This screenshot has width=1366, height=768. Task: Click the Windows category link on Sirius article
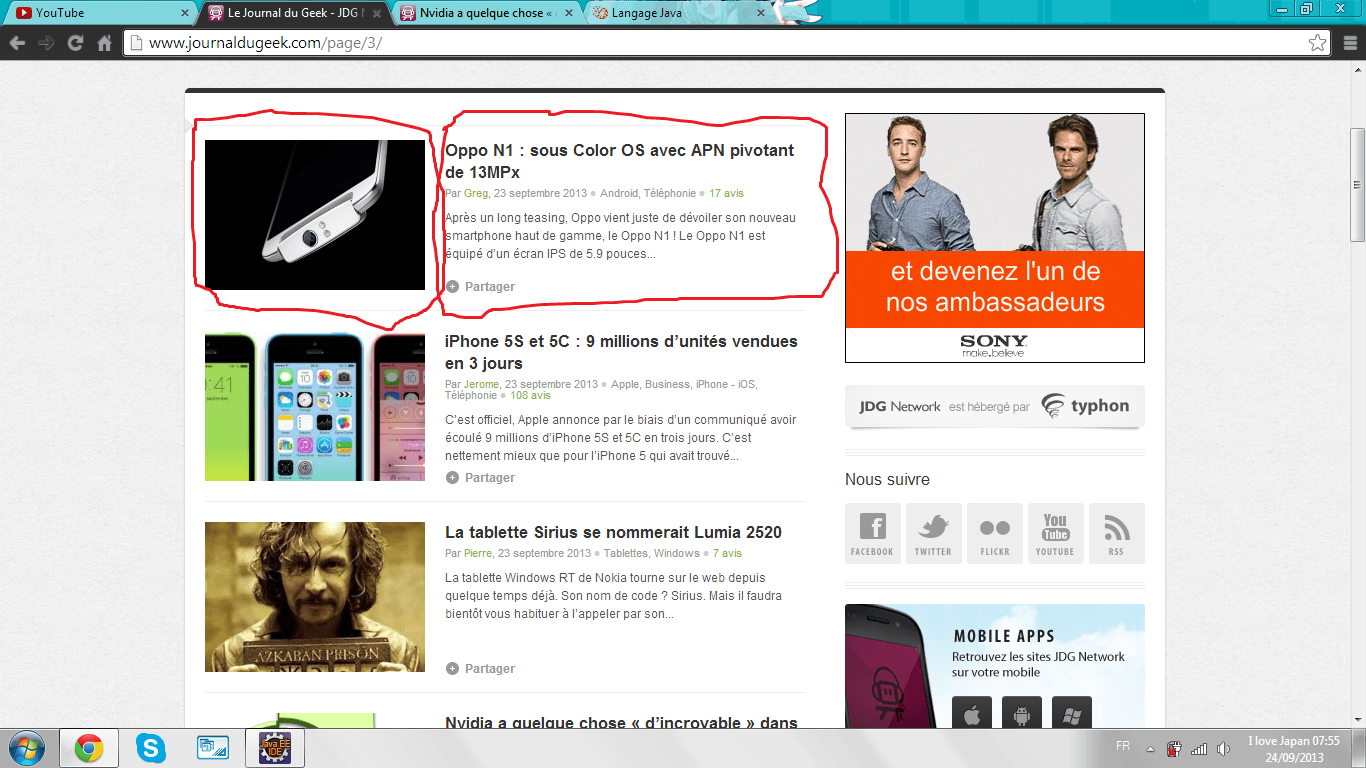(677, 553)
